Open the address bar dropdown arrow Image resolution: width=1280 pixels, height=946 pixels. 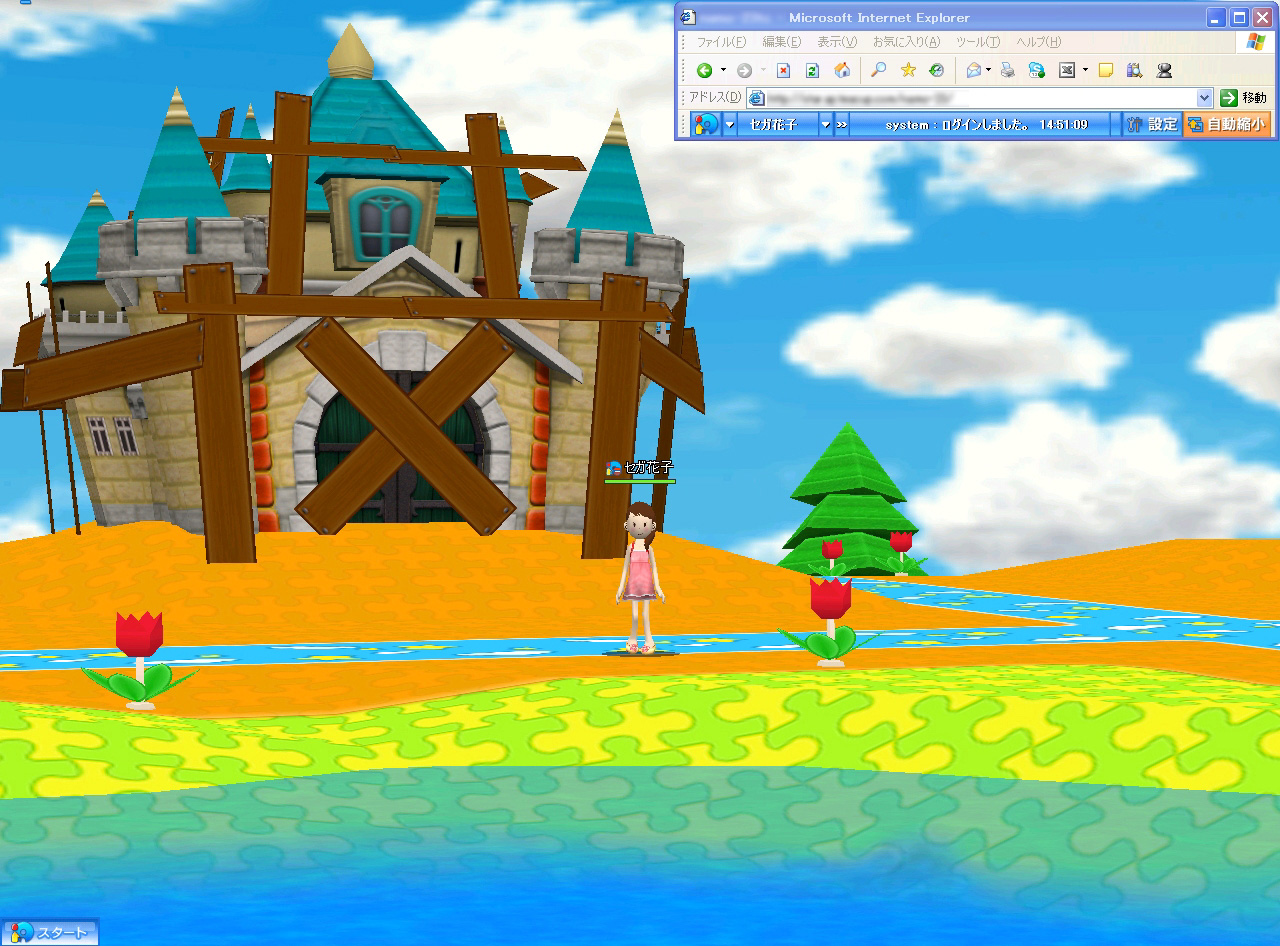click(x=1204, y=98)
